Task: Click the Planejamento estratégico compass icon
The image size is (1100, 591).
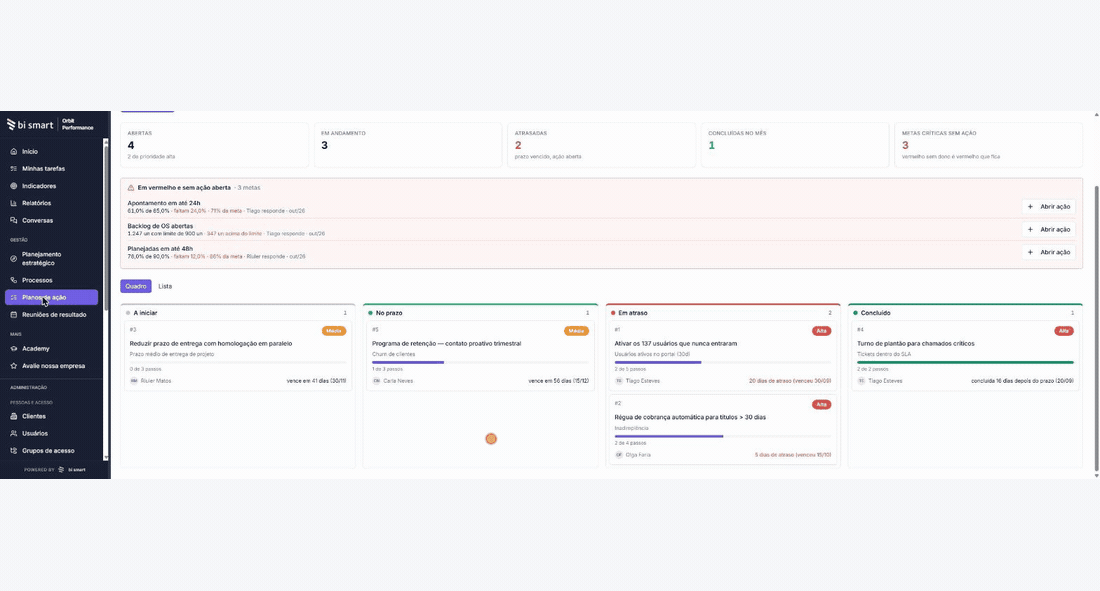Action: click(13, 258)
